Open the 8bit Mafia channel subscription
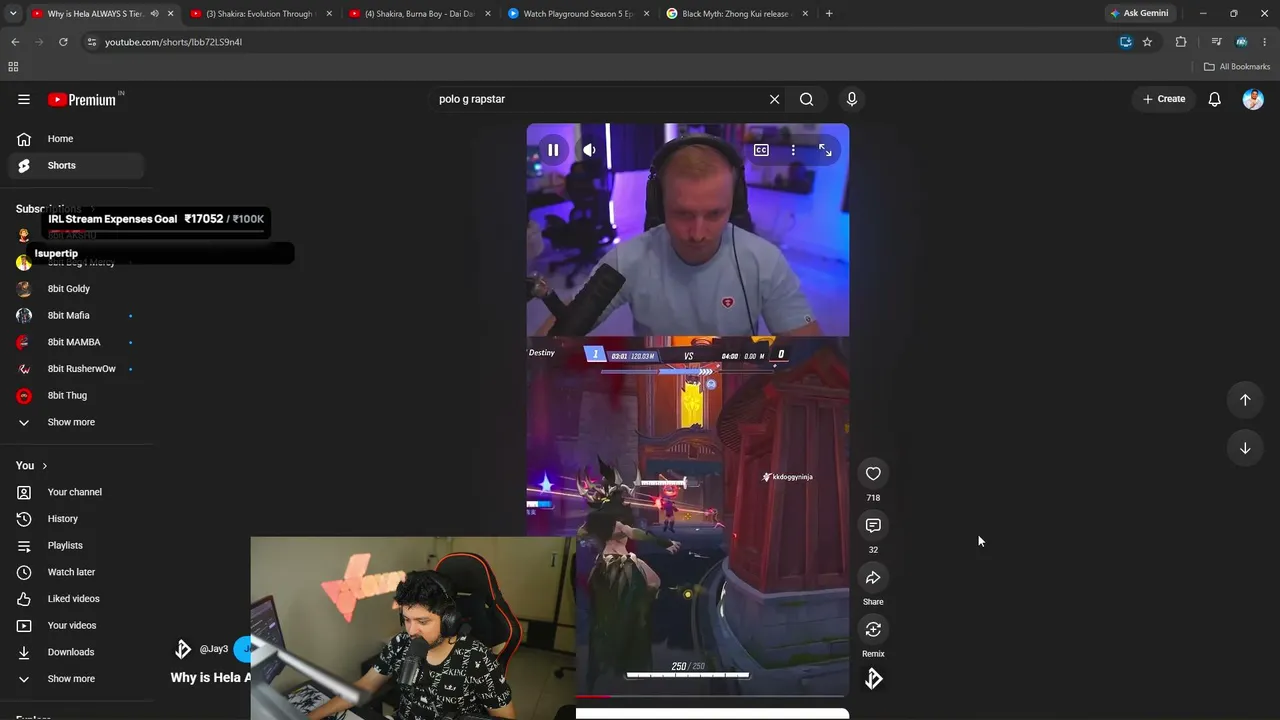Image resolution: width=1280 pixels, height=720 pixels. pos(76,315)
